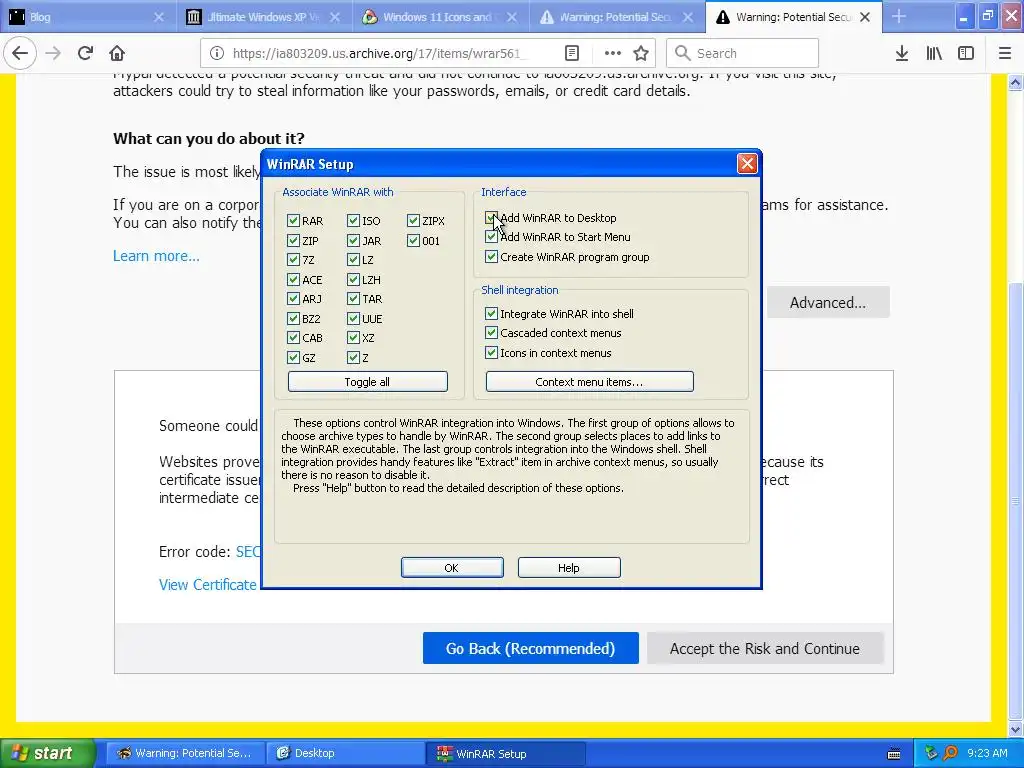Select Warning browser taskbar item
Image resolution: width=1024 pixels, height=768 pixels.
(185, 753)
